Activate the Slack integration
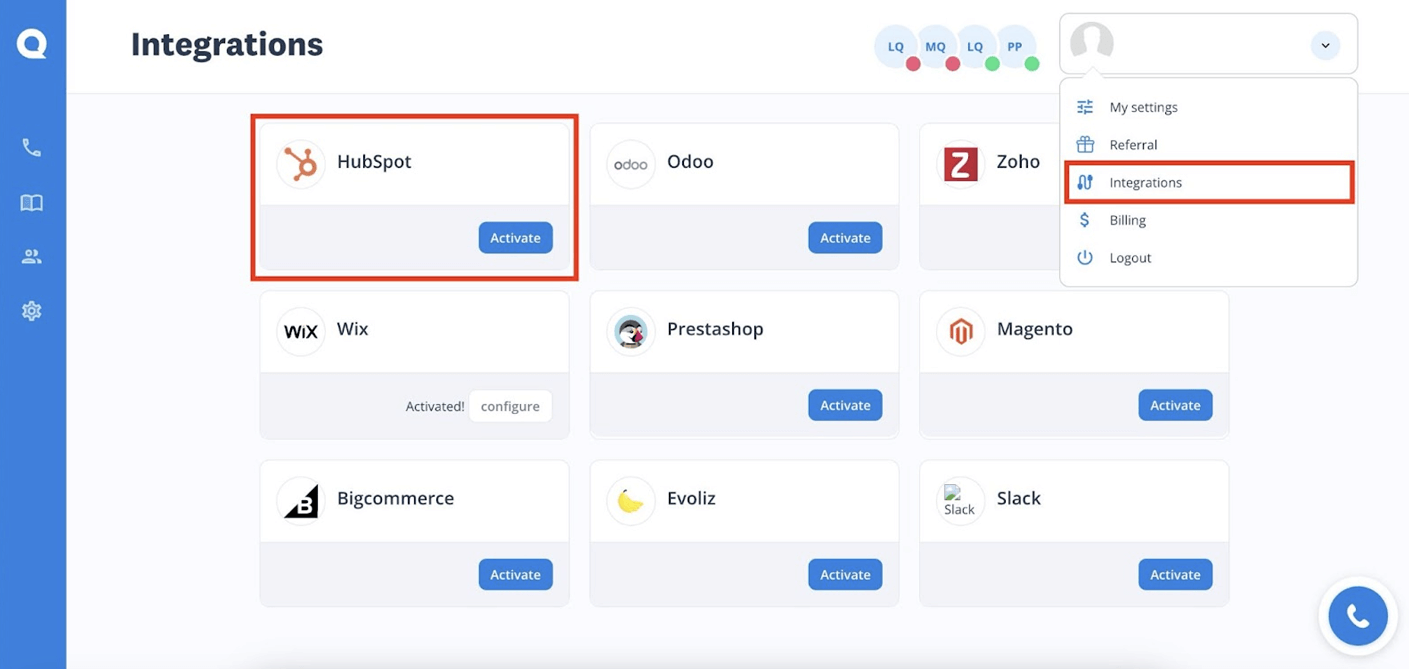 [1175, 575]
